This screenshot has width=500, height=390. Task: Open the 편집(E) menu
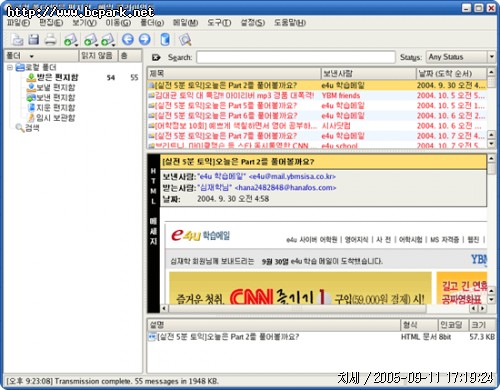click(51, 23)
